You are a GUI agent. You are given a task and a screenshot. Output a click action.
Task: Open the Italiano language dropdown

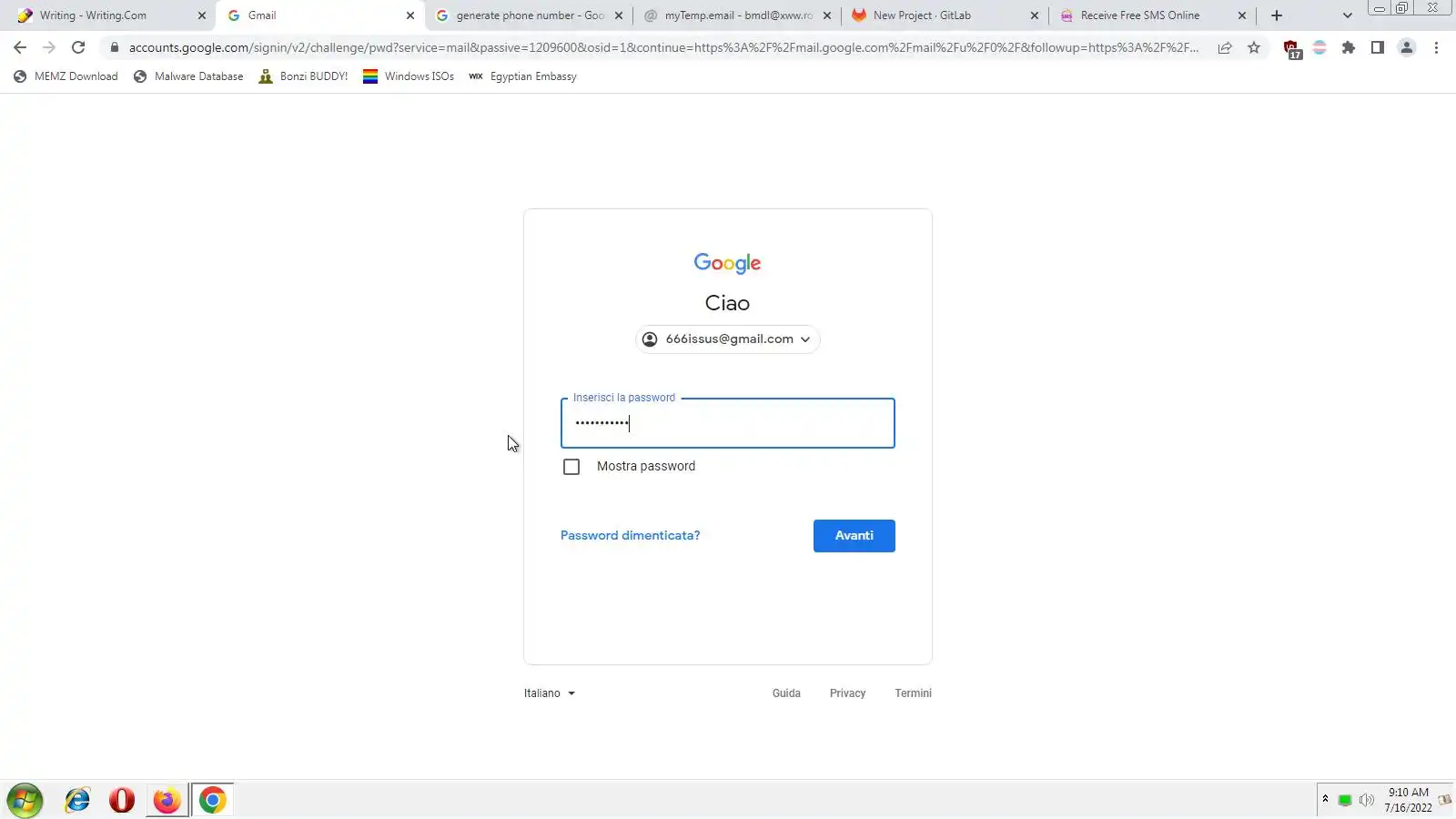[x=550, y=693]
